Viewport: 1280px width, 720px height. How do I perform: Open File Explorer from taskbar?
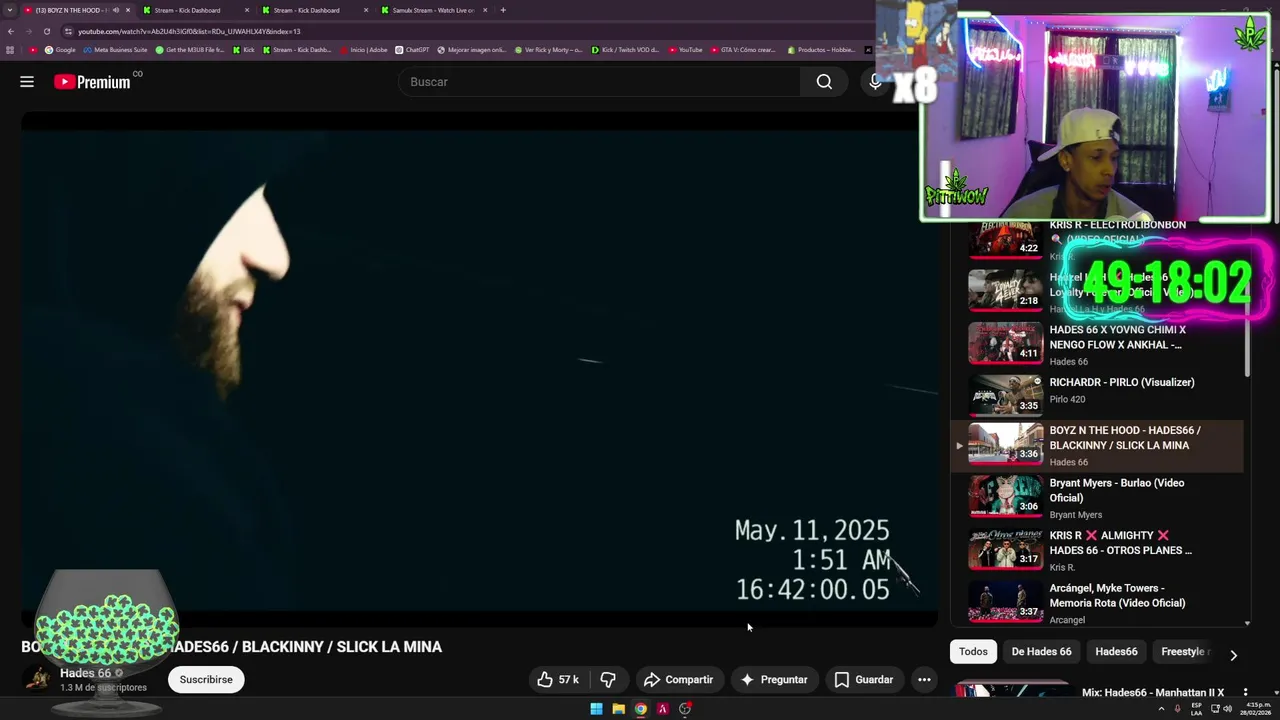pyautogui.click(x=618, y=709)
